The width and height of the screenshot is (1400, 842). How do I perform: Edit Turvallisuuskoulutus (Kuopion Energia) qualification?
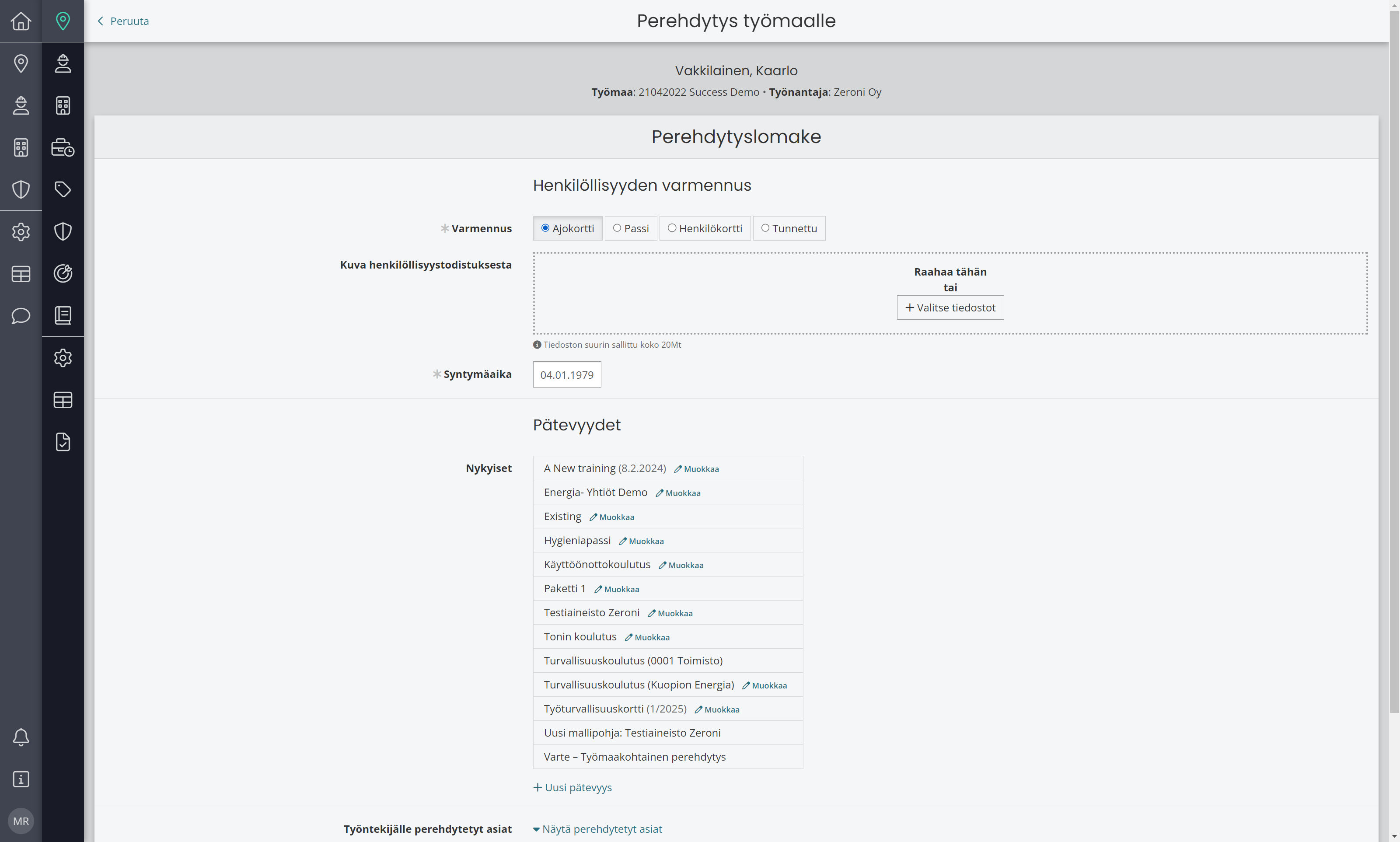pyautogui.click(x=764, y=686)
